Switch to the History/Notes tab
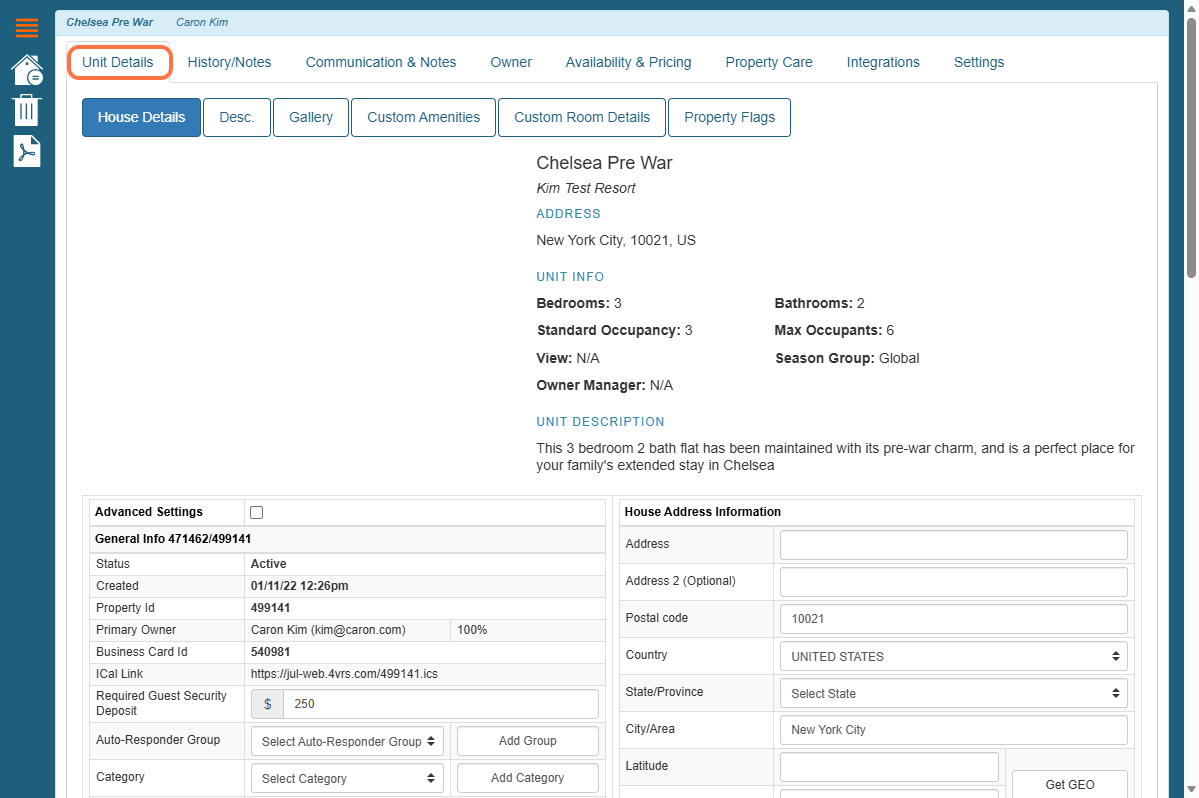1199x798 pixels. coord(229,63)
